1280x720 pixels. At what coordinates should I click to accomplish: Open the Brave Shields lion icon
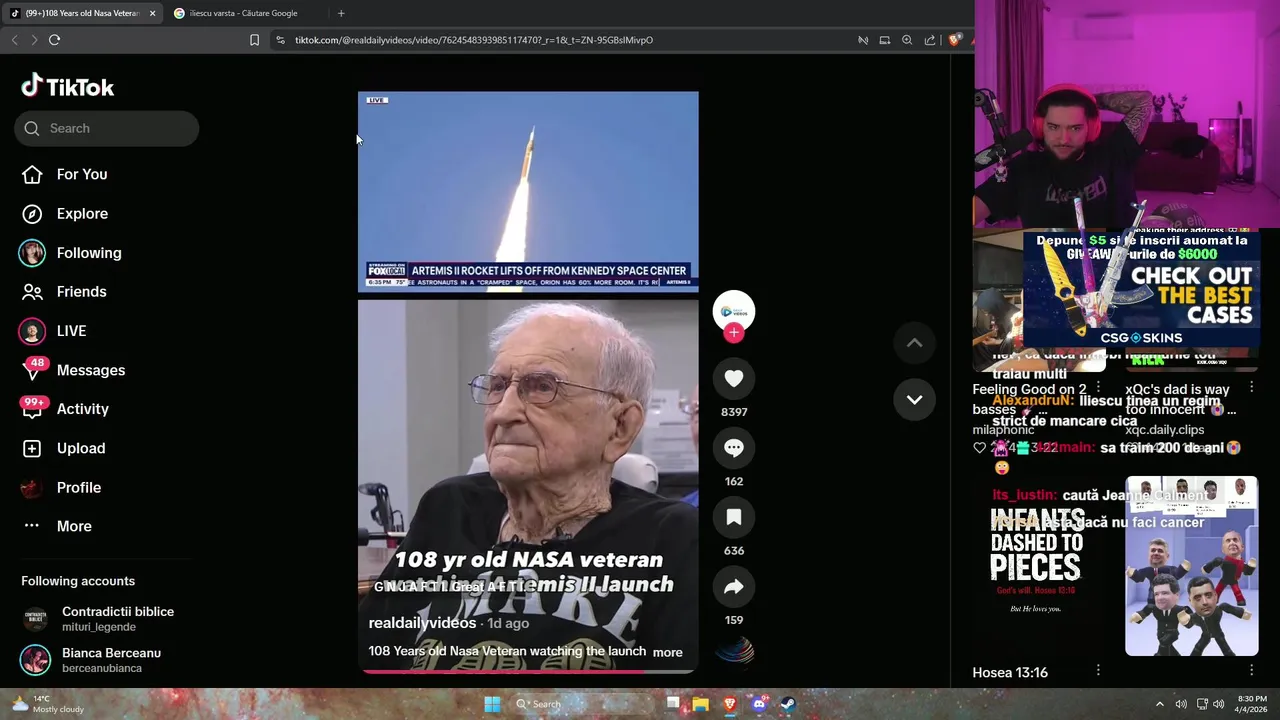pos(954,40)
